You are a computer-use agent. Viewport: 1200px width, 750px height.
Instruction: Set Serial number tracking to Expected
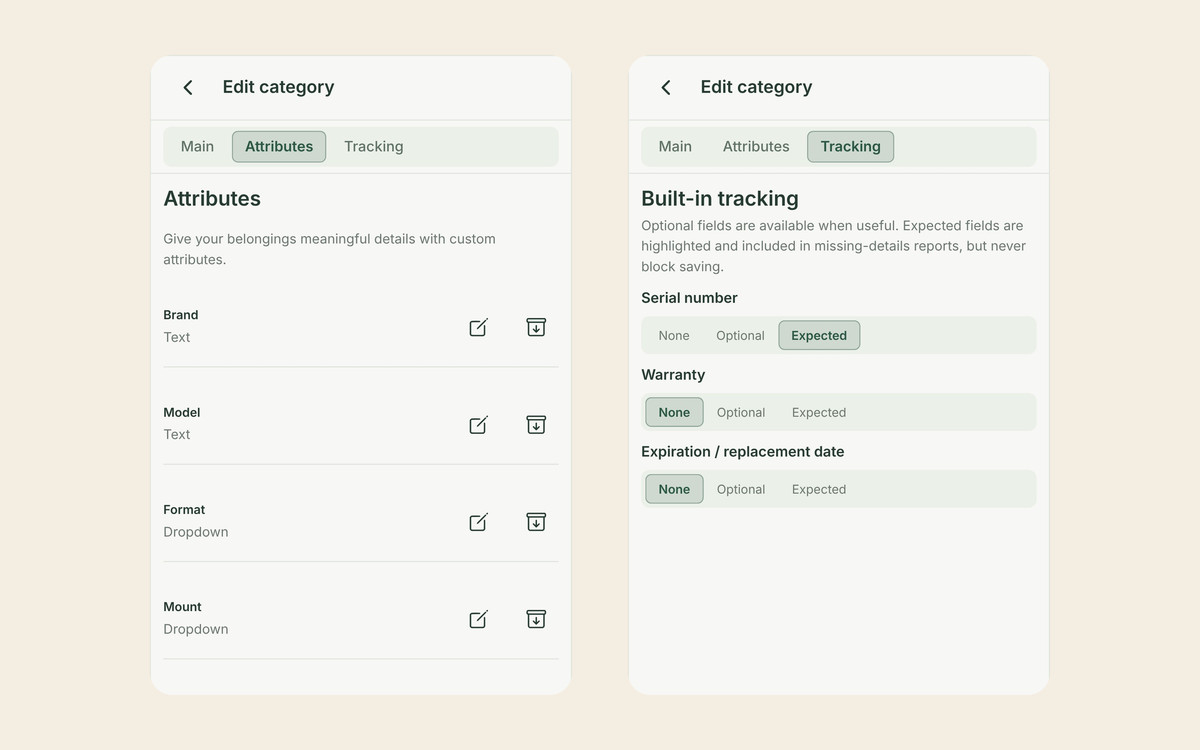tap(819, 336)
